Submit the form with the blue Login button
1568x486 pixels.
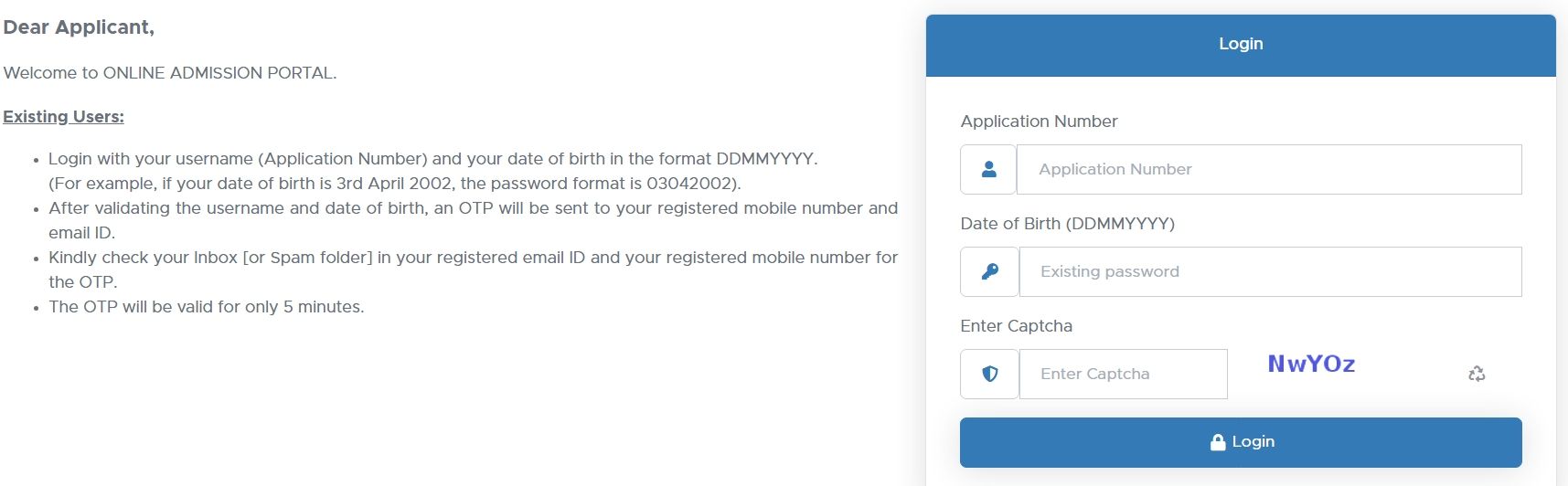coord(1241,442)
